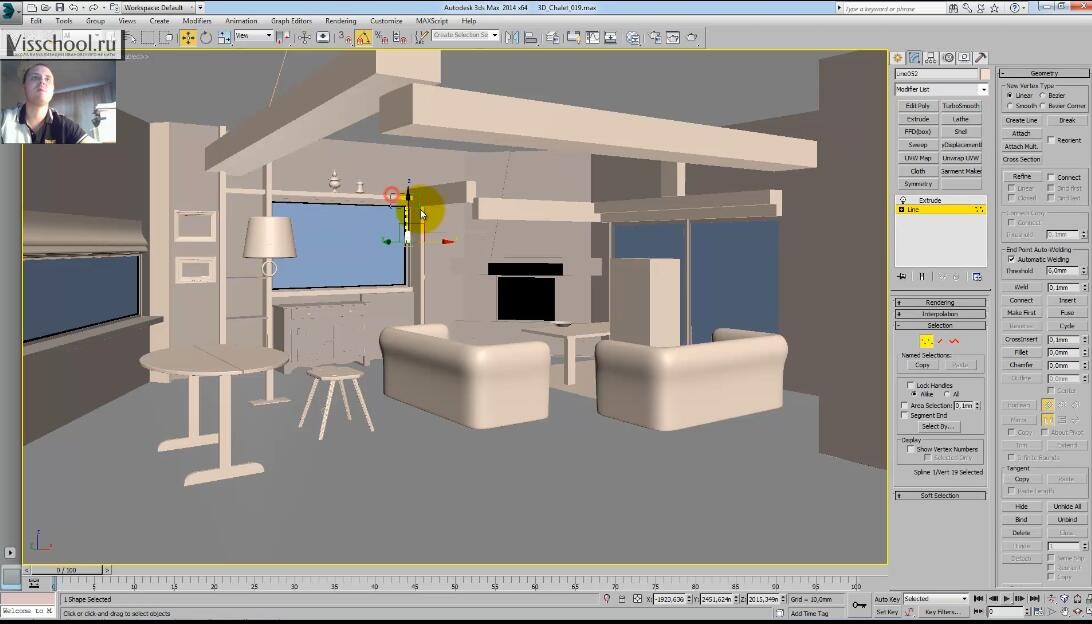Go to end frame button
Viewport: 1092px width, 624px height.
coord(1035,598)
